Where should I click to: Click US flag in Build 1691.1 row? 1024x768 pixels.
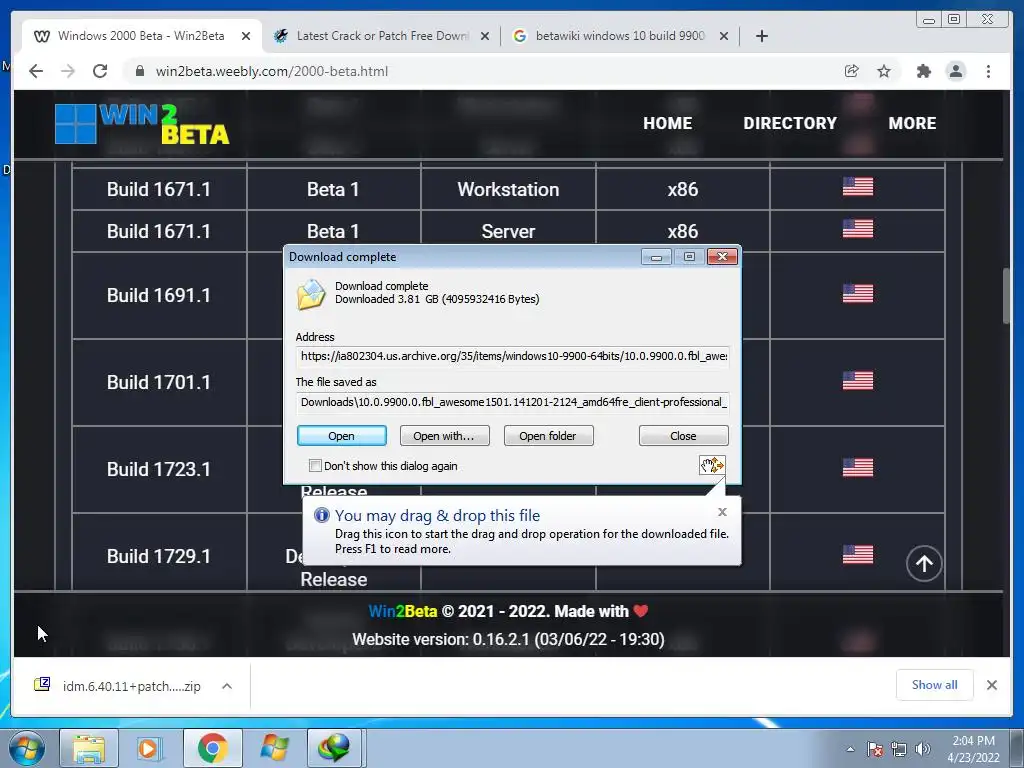point(857,293)
